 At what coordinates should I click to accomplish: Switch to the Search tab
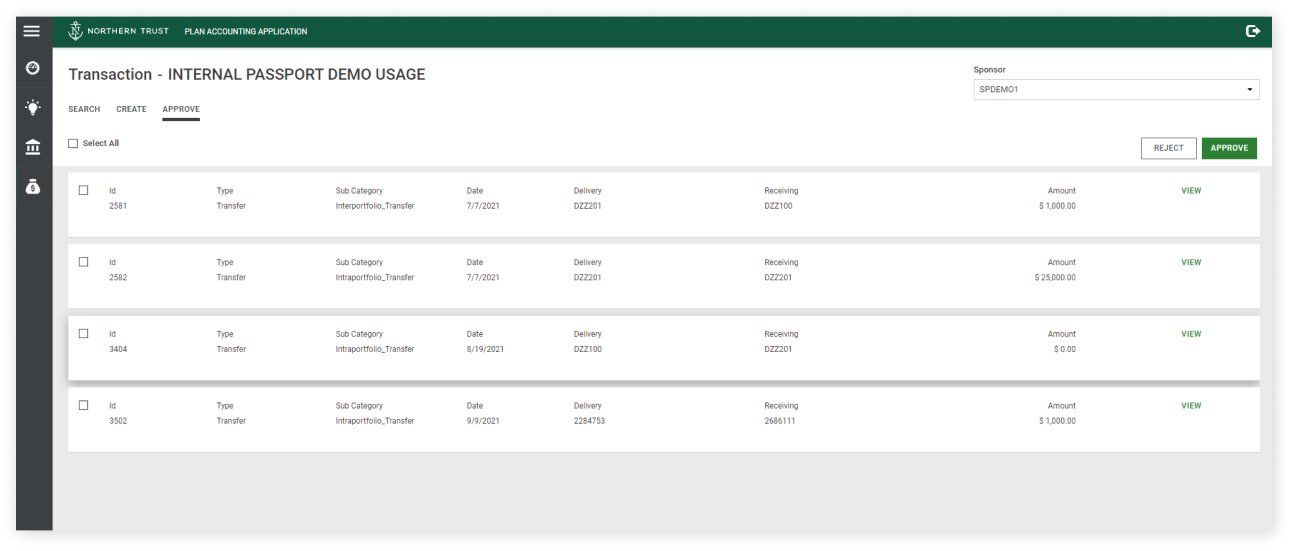[x=84, y=109]
